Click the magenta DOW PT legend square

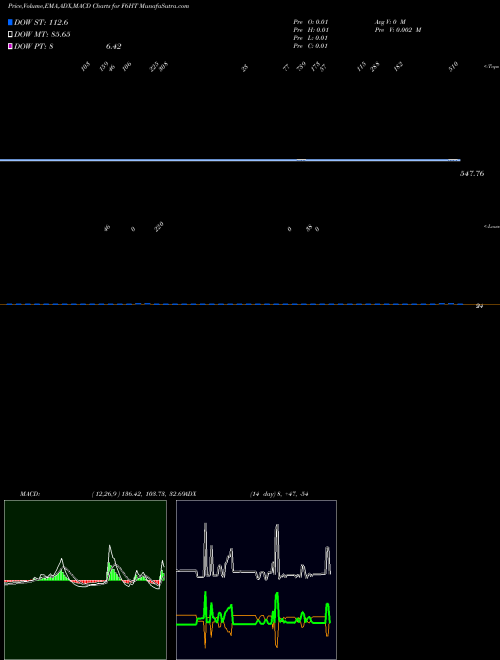[10, 46]
